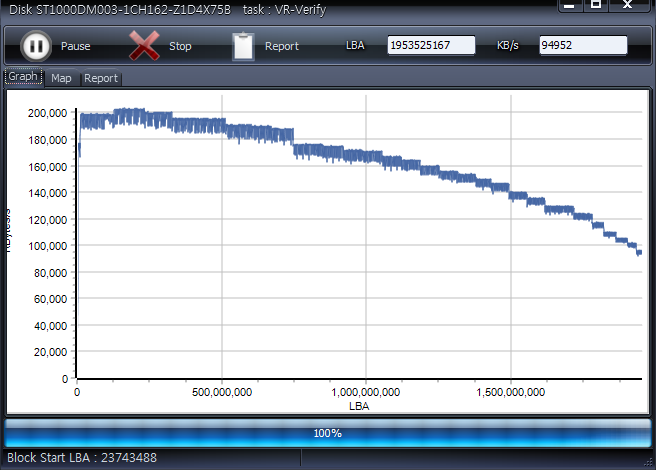Click the red X Stop icon

(x=144, y=46)
